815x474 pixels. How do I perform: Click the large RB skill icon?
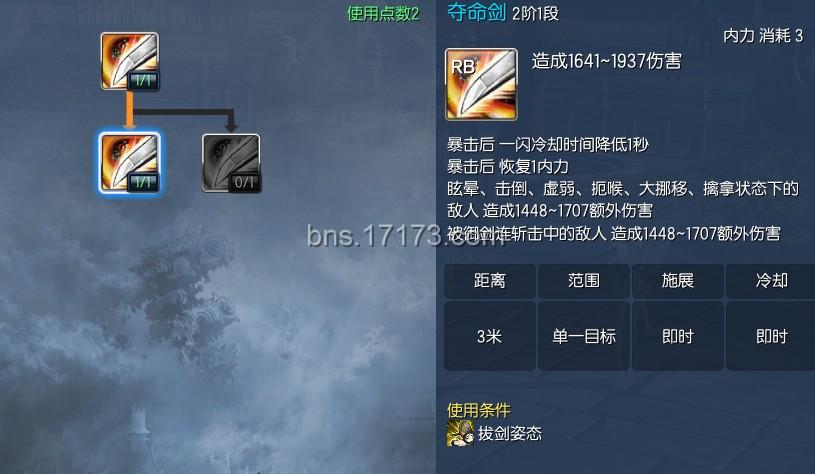(481, 84)
